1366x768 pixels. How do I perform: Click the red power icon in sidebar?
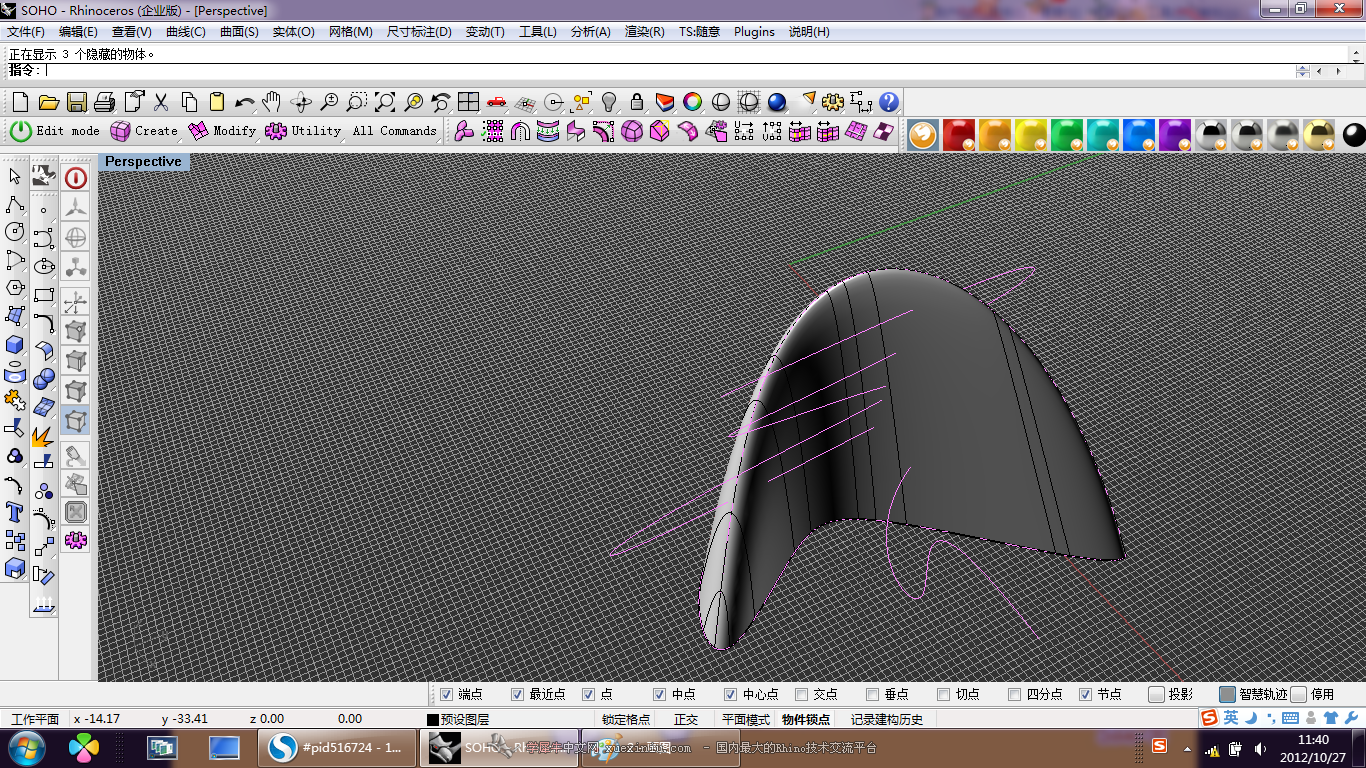click(76, 178)
